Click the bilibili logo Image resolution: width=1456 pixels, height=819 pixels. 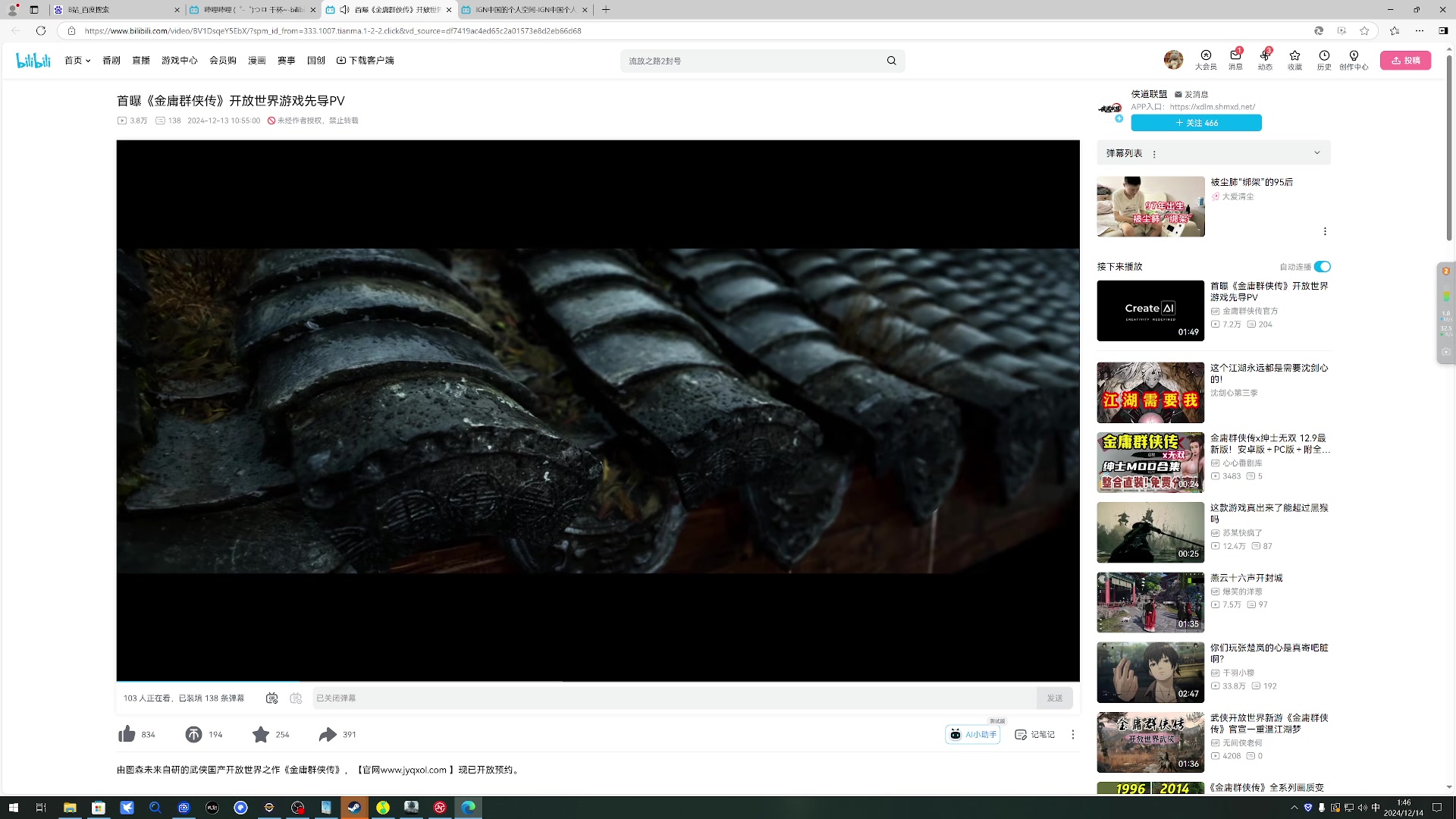pyautogui.click(x=33, y=61)
